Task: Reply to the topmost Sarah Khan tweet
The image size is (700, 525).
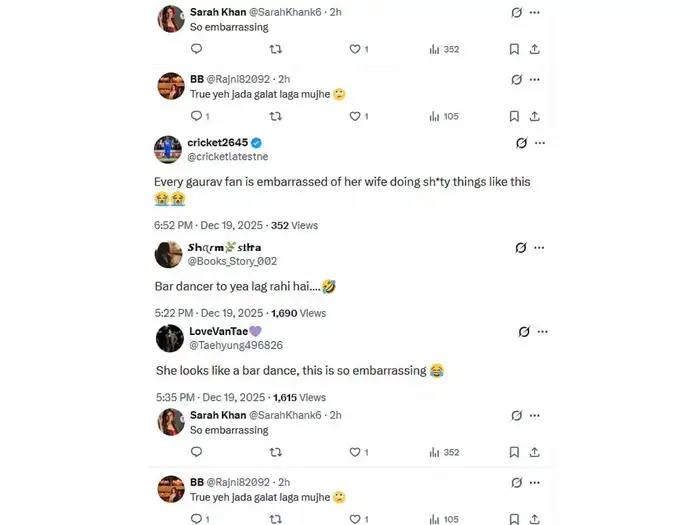Action: coord(196,49)
